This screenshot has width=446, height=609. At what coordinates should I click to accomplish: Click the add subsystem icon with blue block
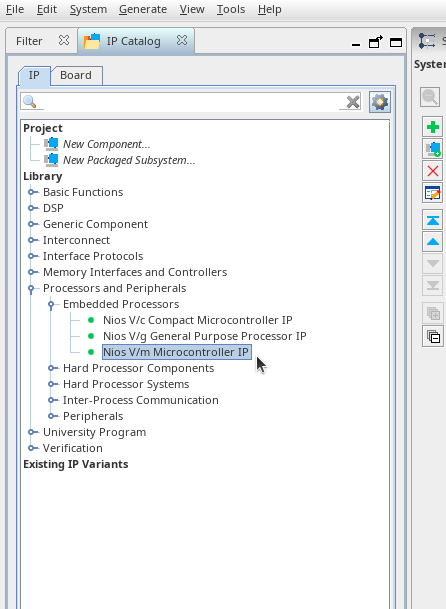tap(432, 149)
